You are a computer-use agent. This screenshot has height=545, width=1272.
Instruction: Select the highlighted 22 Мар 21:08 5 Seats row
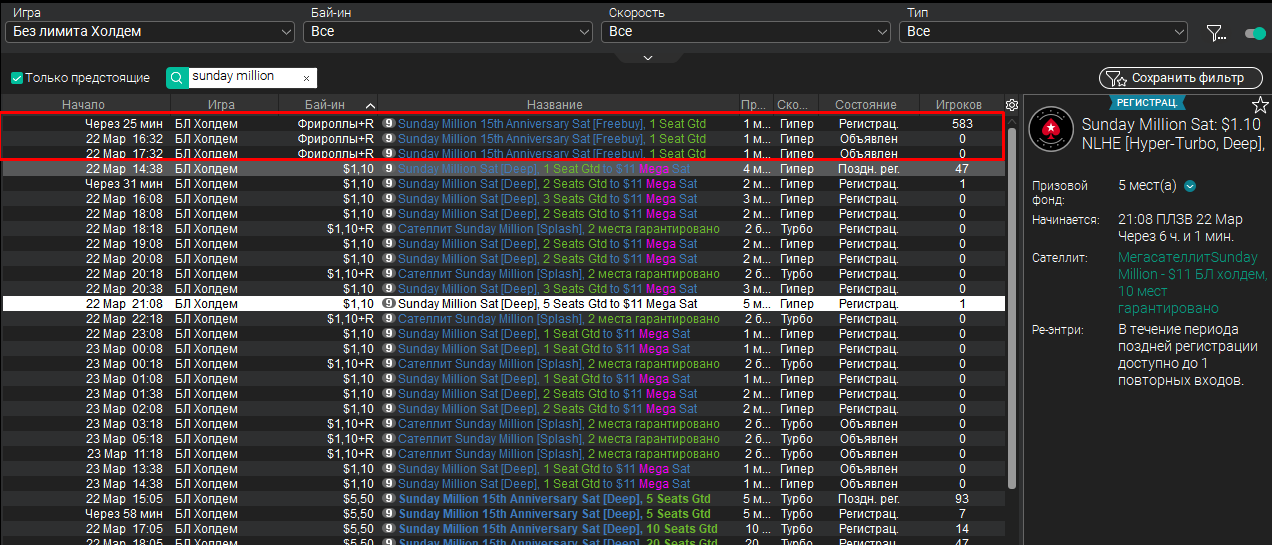503,304
